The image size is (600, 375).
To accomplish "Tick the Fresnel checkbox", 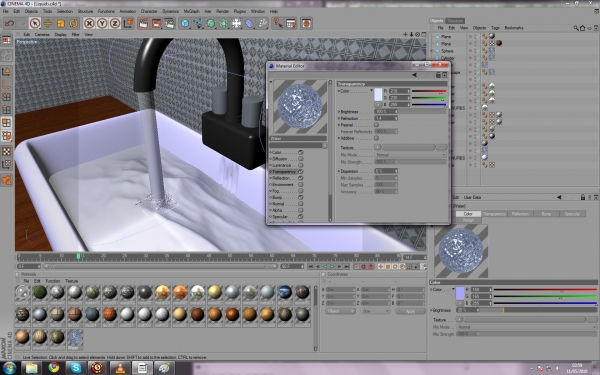I will click(x=377, y=125).
